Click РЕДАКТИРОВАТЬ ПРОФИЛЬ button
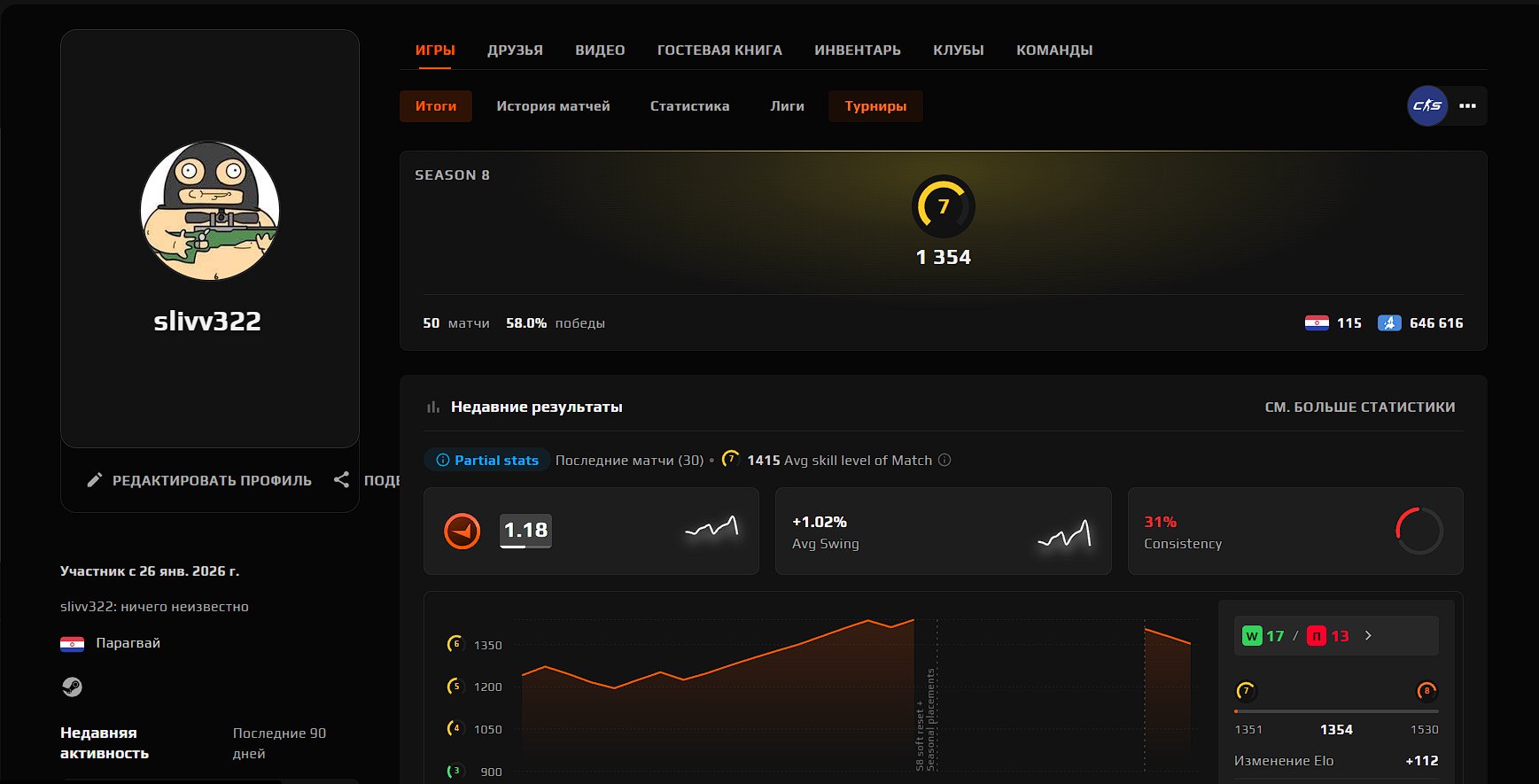1539x784 pixels. pyautogui.click(x=199, y=480)
